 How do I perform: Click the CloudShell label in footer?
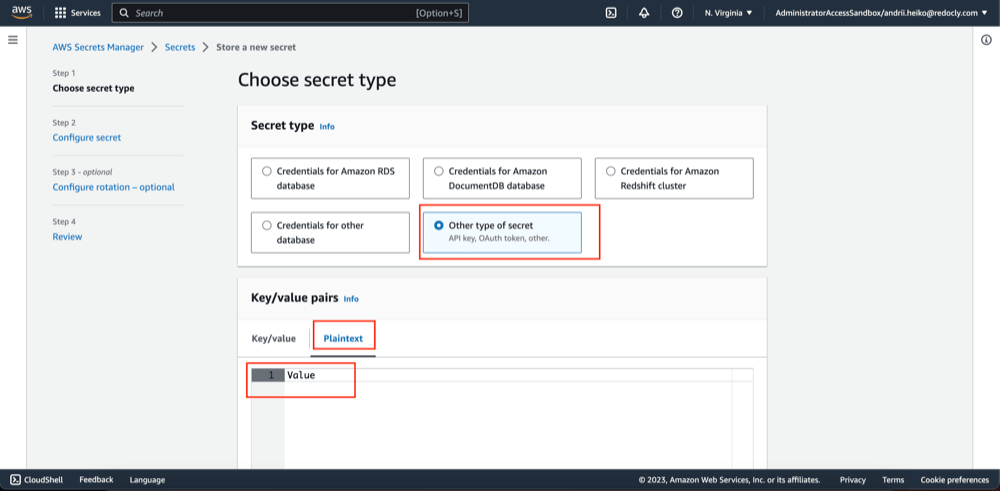[x=45, y=480]
